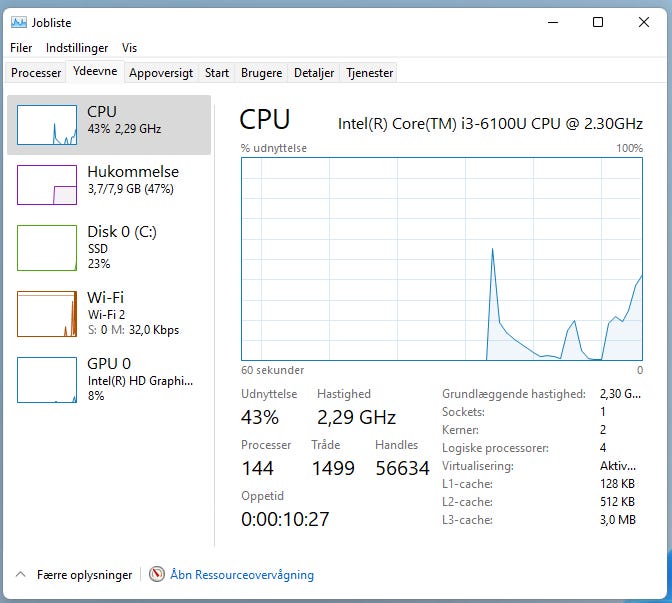
Task: Click the Udnyttelse value 43%
Action: [x=260, y=417]
